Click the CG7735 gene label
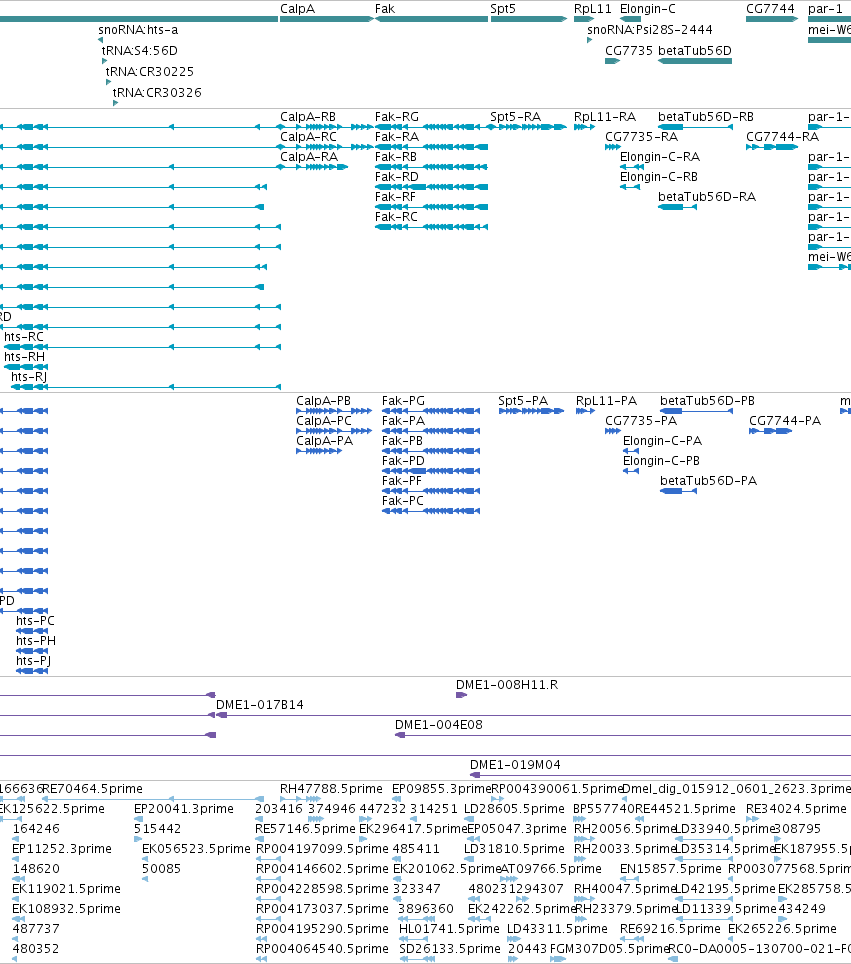This screenshot has height=964, width=851. pyautogui.click(x=628, y=50)
